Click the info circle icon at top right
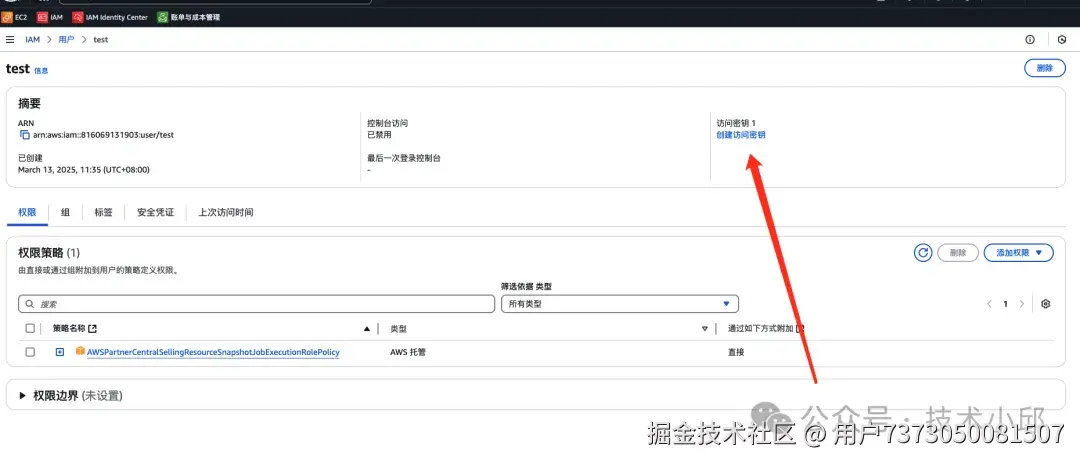1080x463 pixels. click(x=1030, y=39)
